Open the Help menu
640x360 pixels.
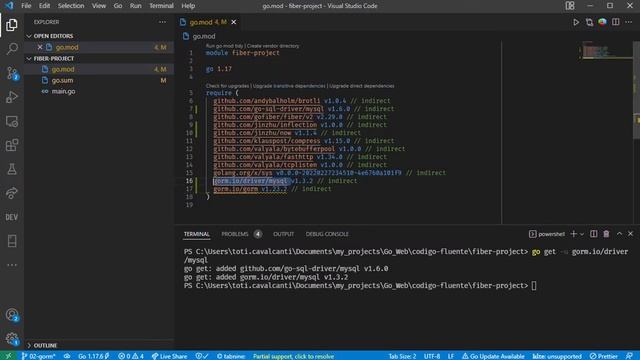click(x=188, y=6)
